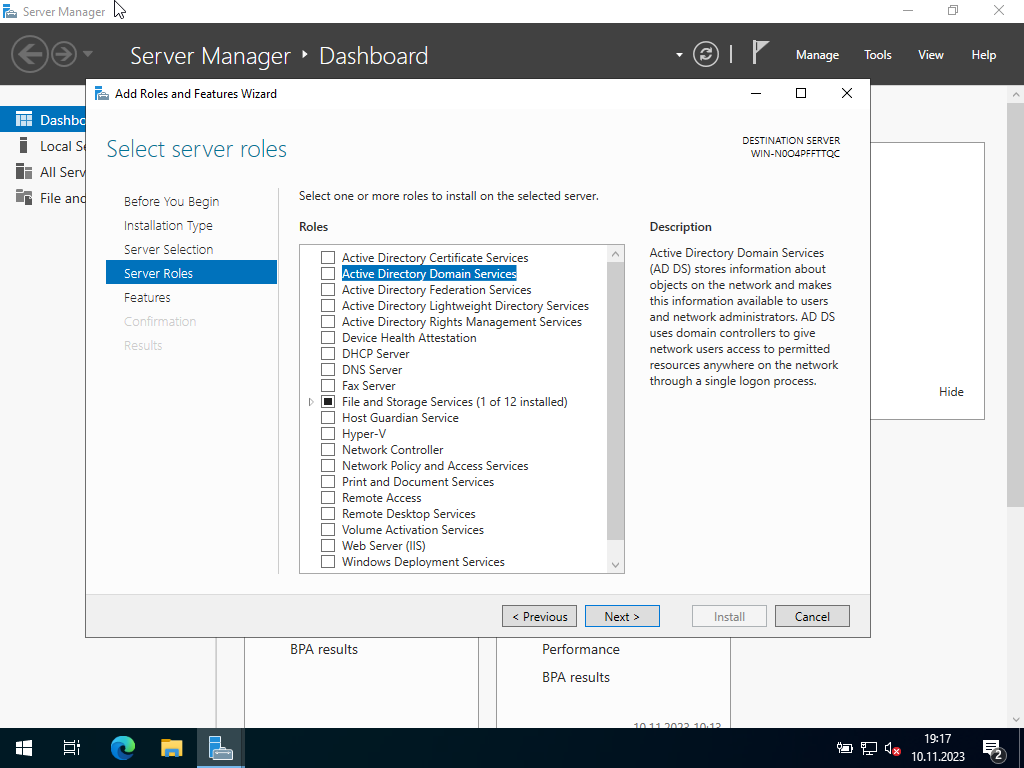Image resolution: width=1024 pixels, height=768 pixels.
Task: Click Server Manager taskbar icon
Action: (x=221, y=748)
